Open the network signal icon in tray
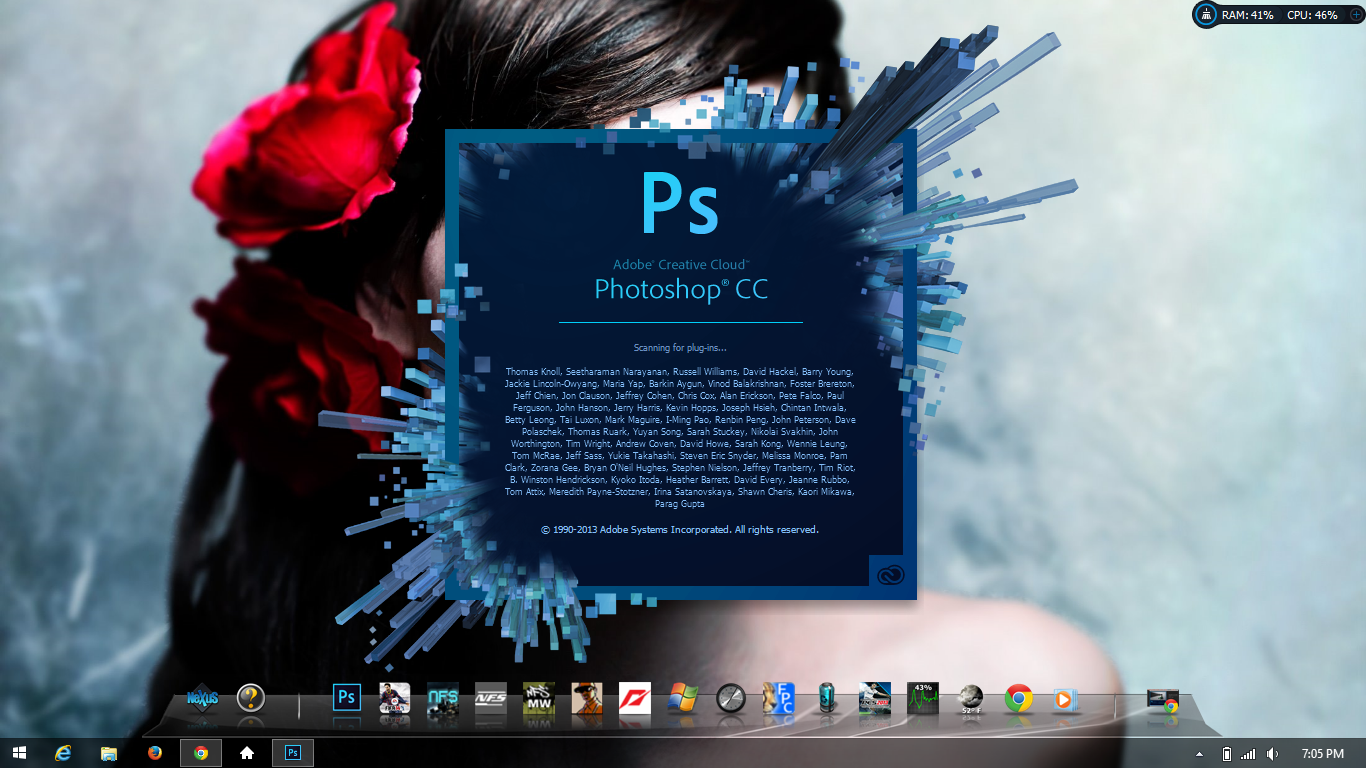 tap(1248, 753)
